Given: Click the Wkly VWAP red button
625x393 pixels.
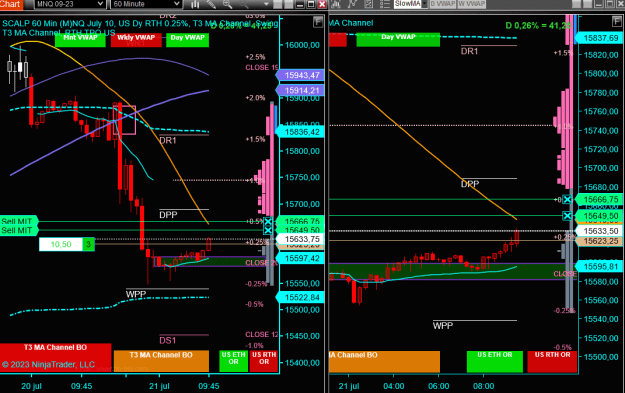Looking at the screenshot, I should [x=136, y=40].
